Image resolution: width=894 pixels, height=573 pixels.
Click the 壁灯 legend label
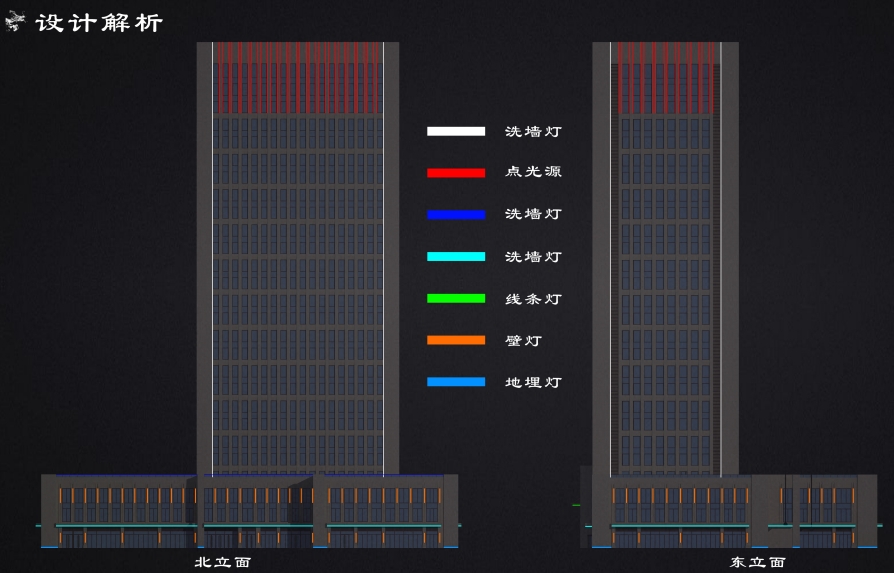pos(523,341)
